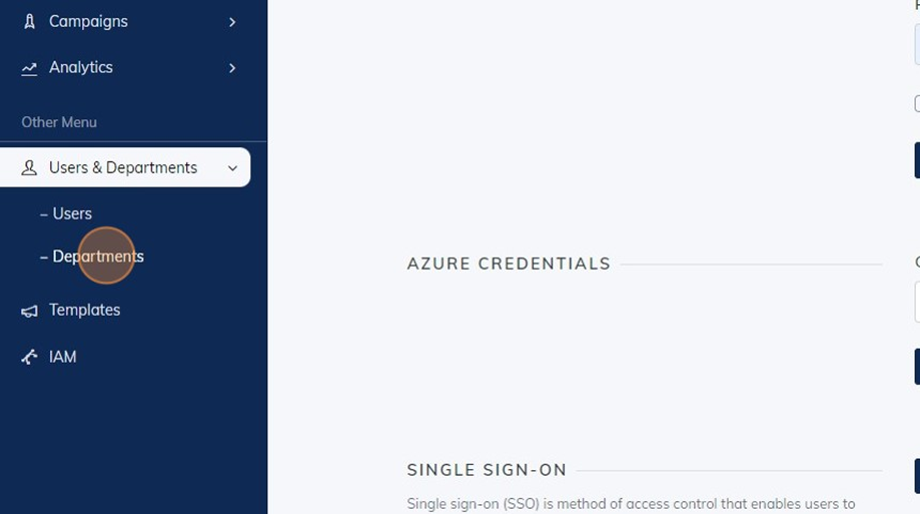Screen dimensions: 920x514
Task: Collapse the Users & Departments chevron
Action: pos(232,168)
